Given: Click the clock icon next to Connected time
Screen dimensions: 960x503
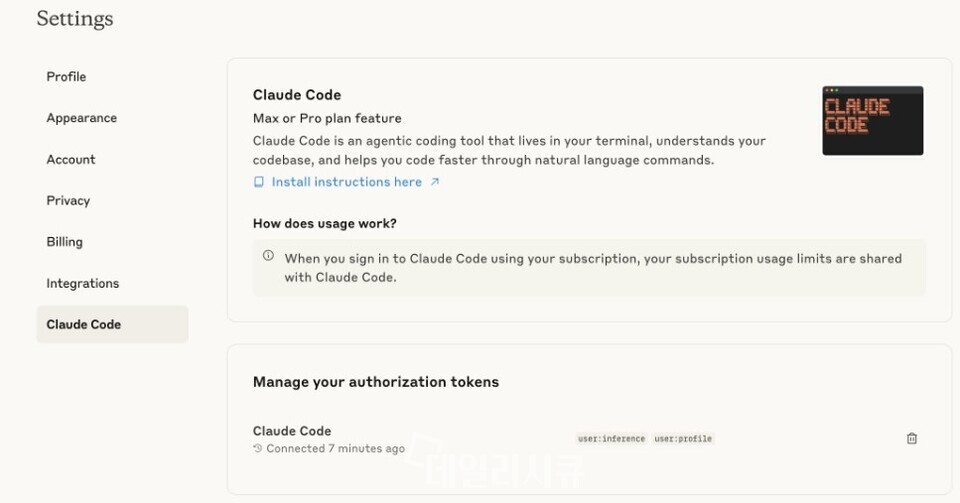Looking at the screenshot, I should pyautogui.click(x=258, y=449).
